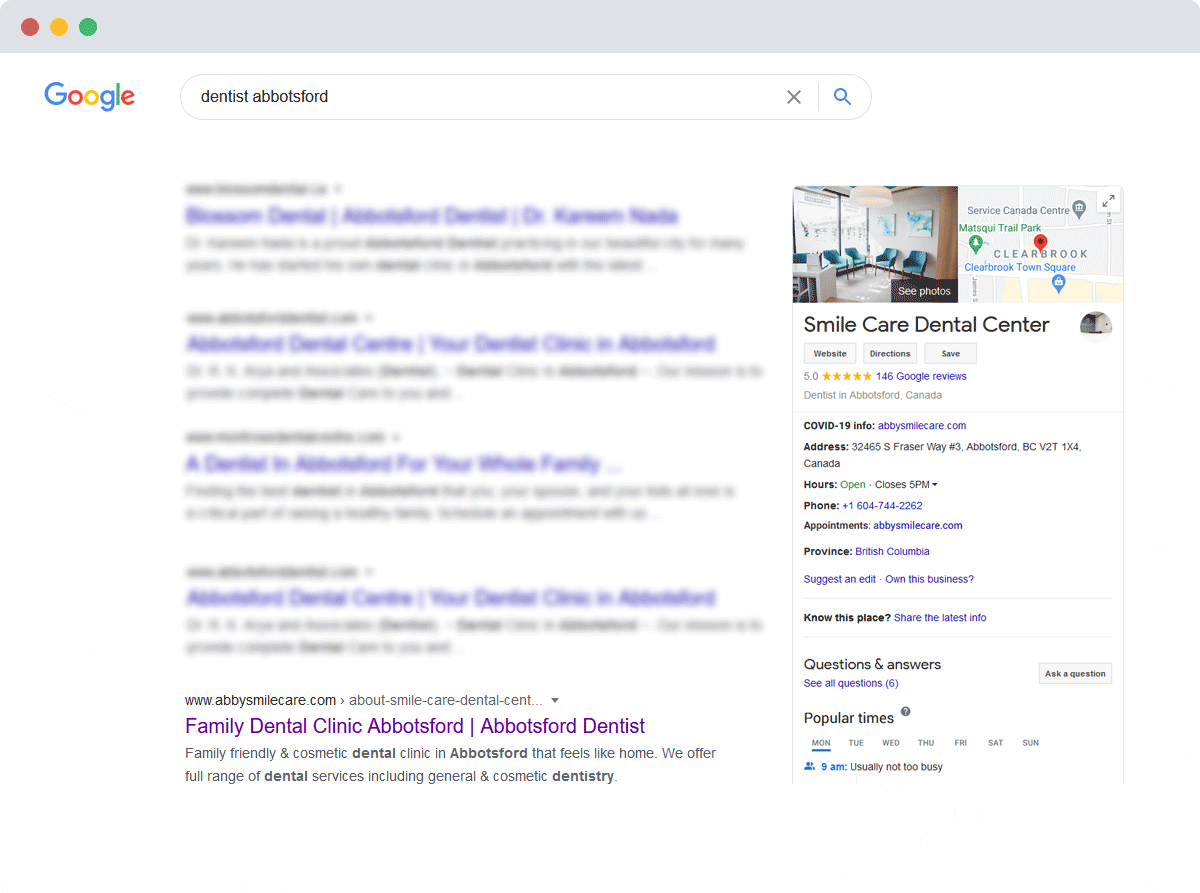Image resolution: width=1200 pixels, height=893 pixels.
Task: Click the red close window dot
Action: coord(30,27)
